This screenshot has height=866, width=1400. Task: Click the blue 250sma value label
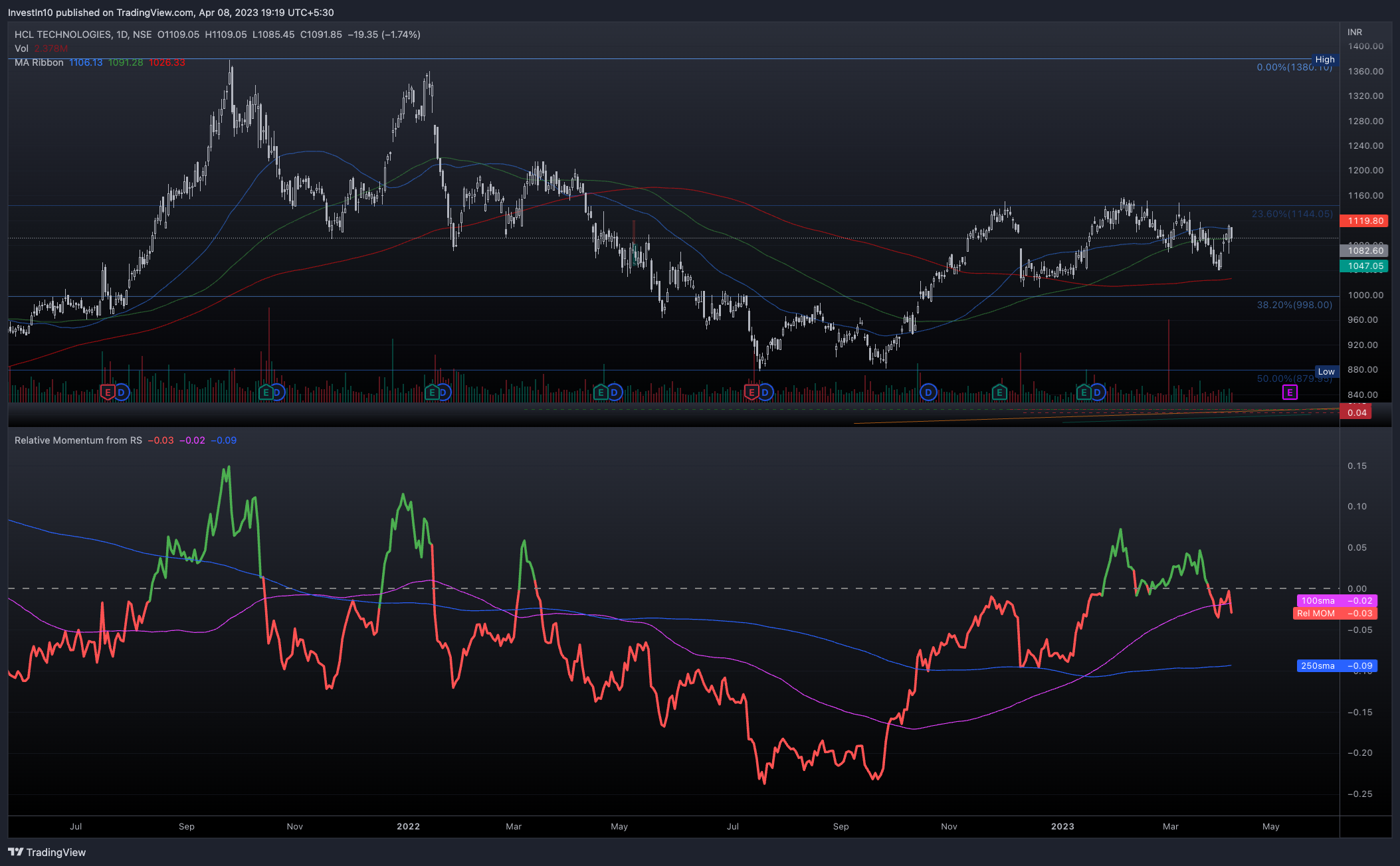coord(1337,665)
